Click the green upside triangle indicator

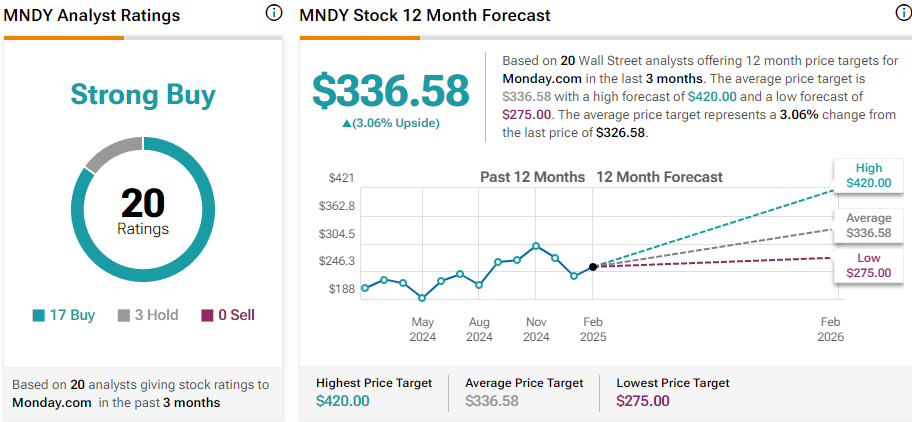coord(347,123)
